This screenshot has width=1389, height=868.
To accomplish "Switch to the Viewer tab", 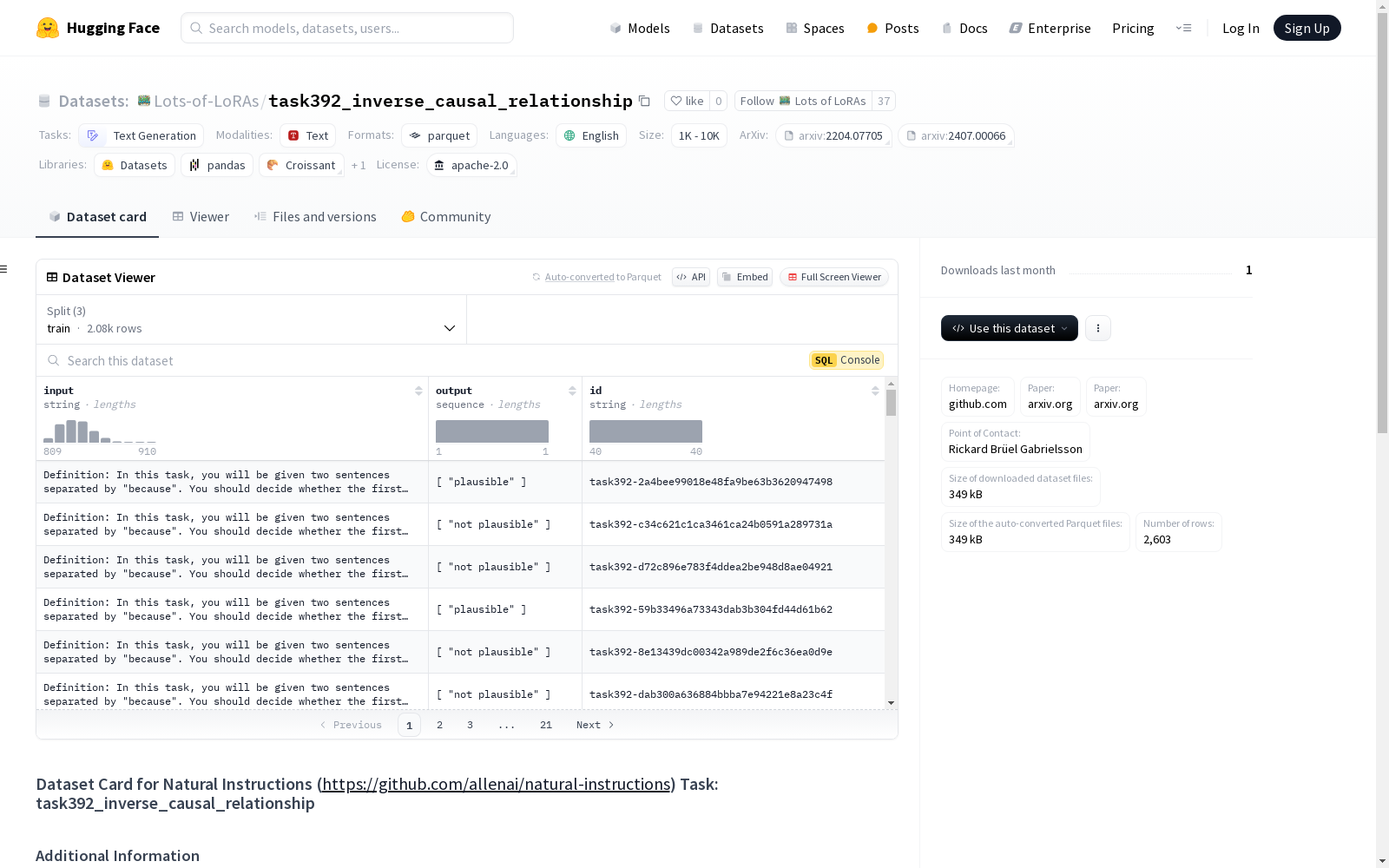I will pyautogui.click(x=201, y=217).
